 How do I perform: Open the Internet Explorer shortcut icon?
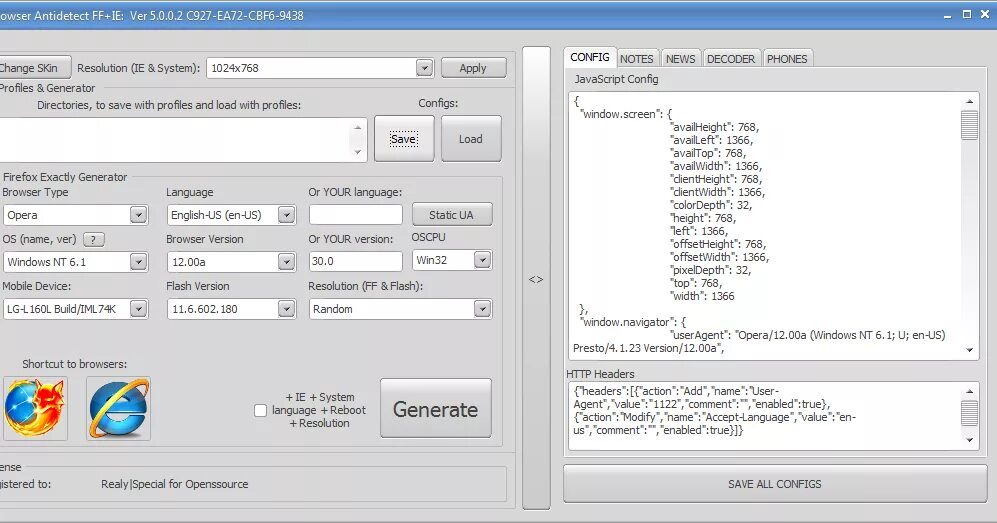click(x=119, y=409)
